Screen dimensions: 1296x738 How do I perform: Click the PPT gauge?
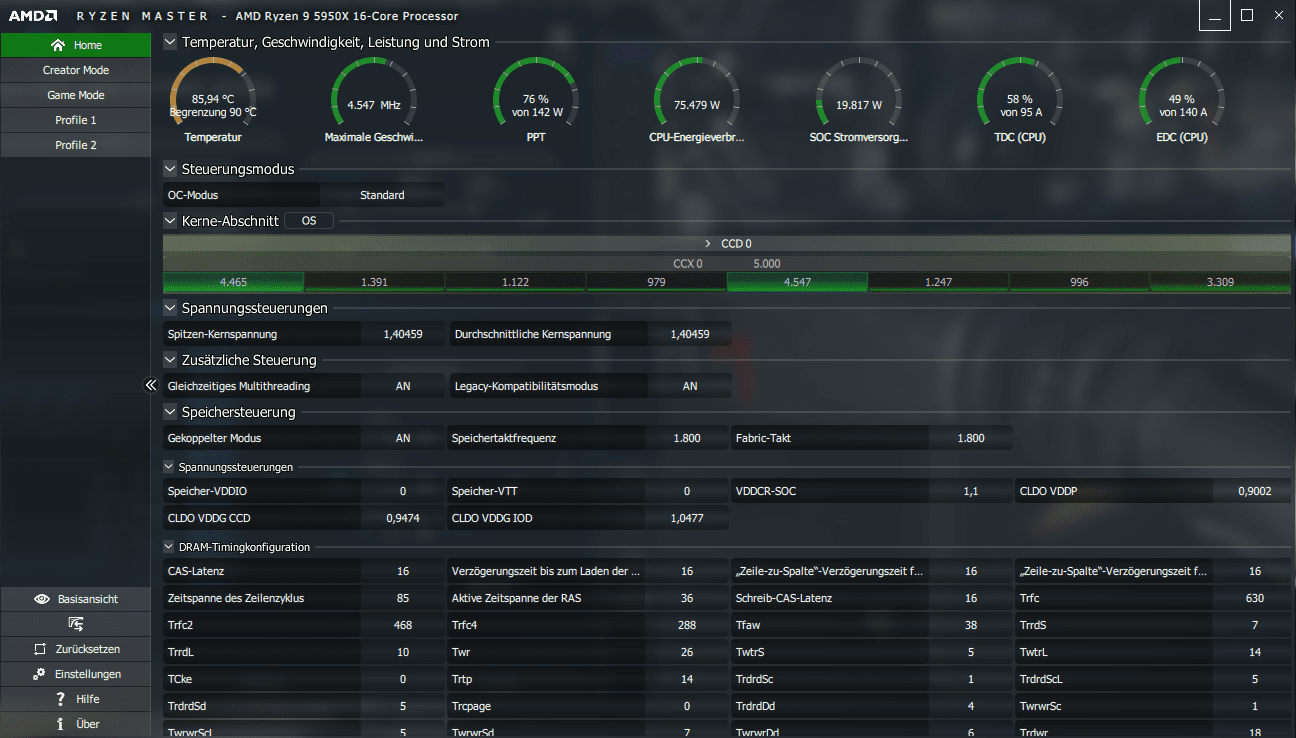click(x=536, y=100)
